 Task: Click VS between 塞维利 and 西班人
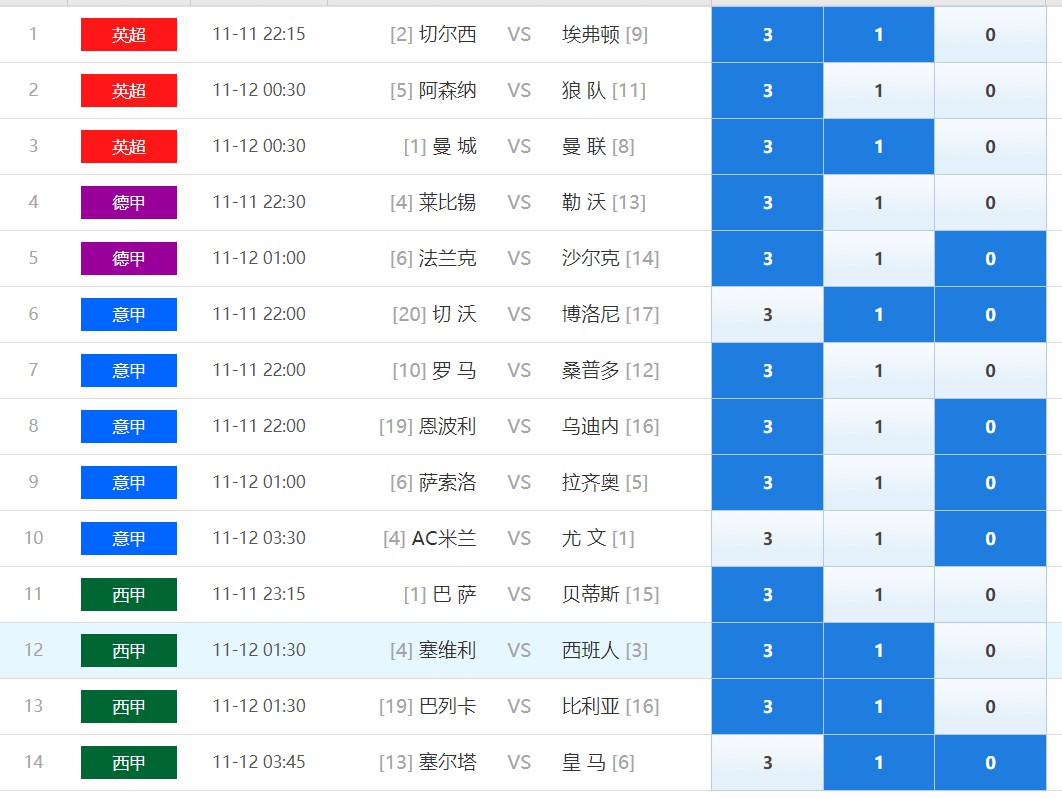(x=519, y=651)
